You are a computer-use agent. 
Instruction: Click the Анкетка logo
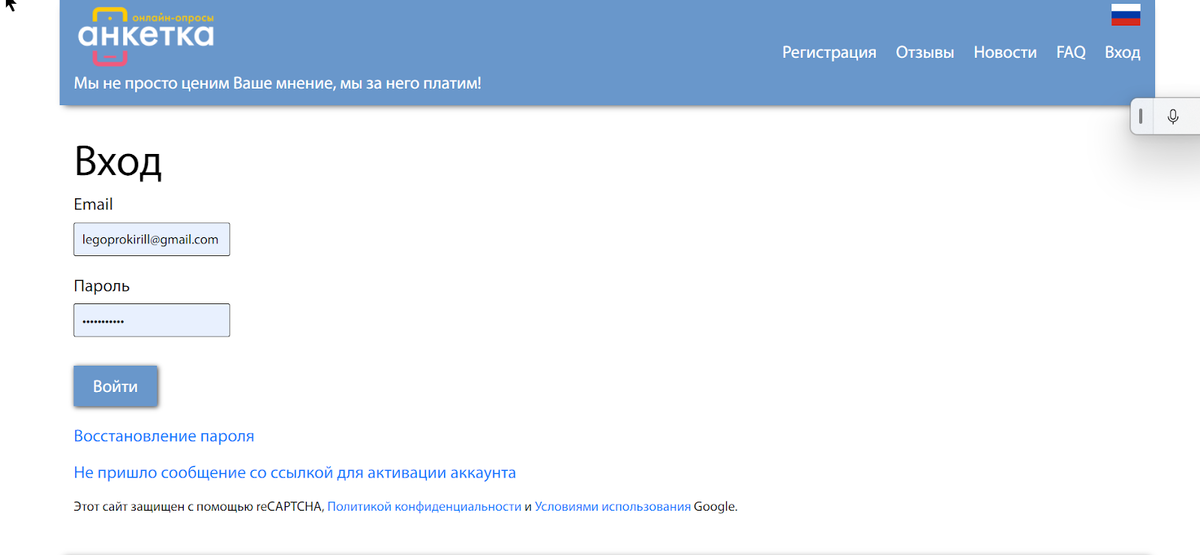(146, 35)
